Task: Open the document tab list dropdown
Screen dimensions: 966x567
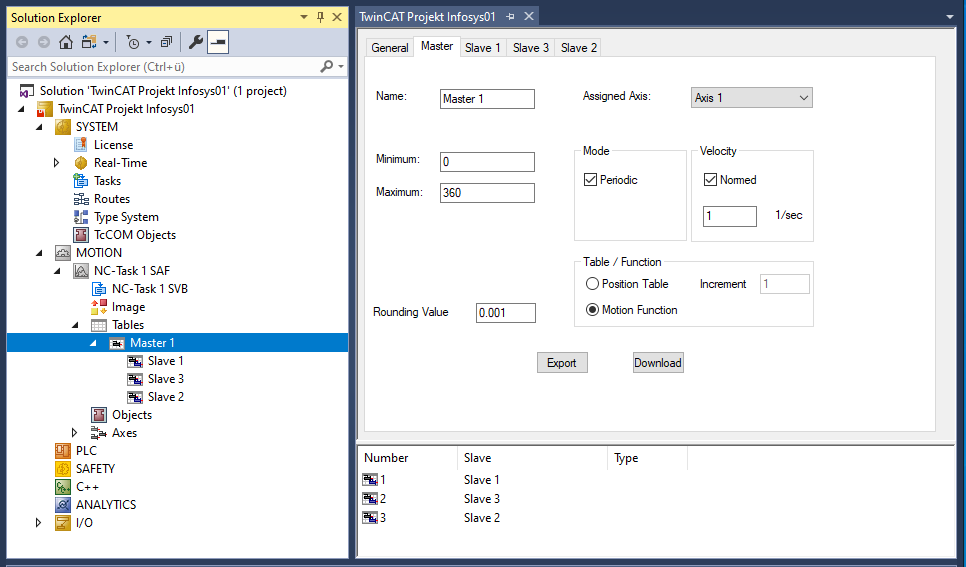Action: coord(950,17)
